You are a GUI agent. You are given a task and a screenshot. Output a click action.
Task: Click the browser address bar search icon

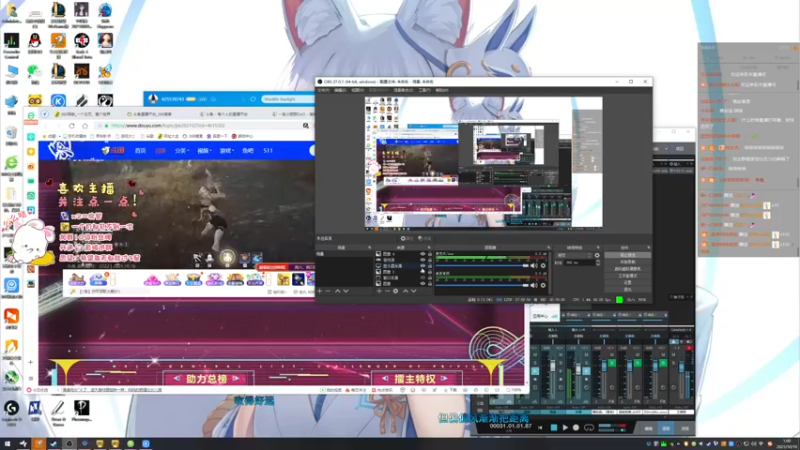point(306,126)
